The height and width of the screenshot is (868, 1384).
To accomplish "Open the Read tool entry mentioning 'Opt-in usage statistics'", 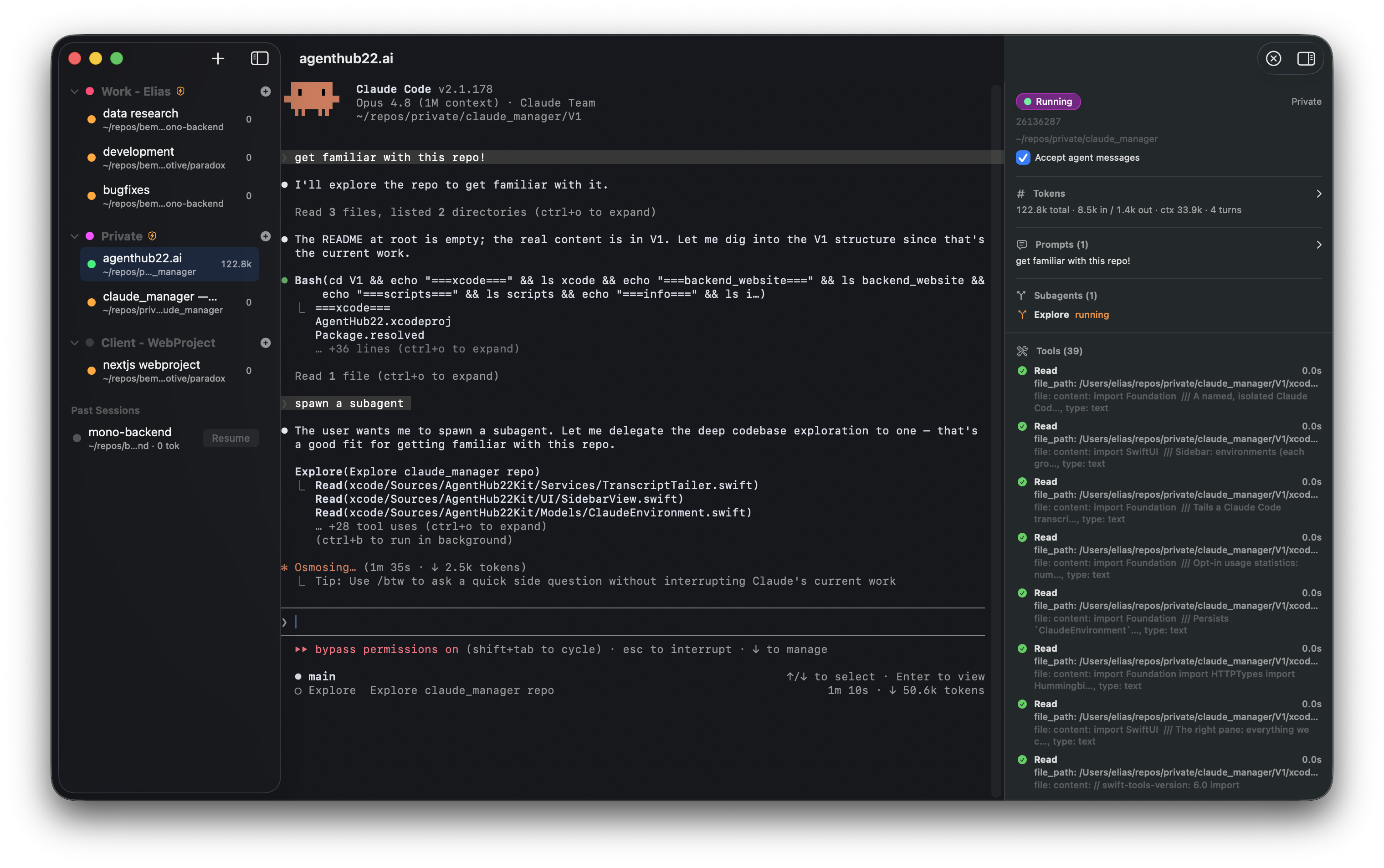I will pos(1169,557).
